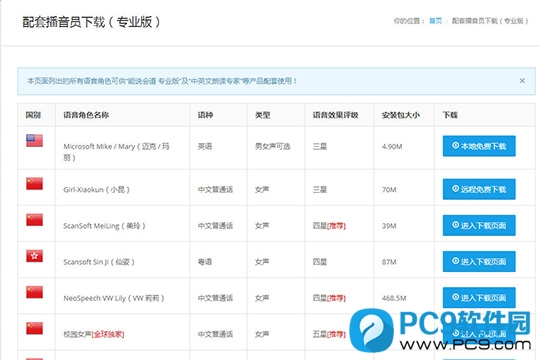540x360 pixels.
Task: Click the Scansoft Sin Ji role name
Action: tap(99, 262)
